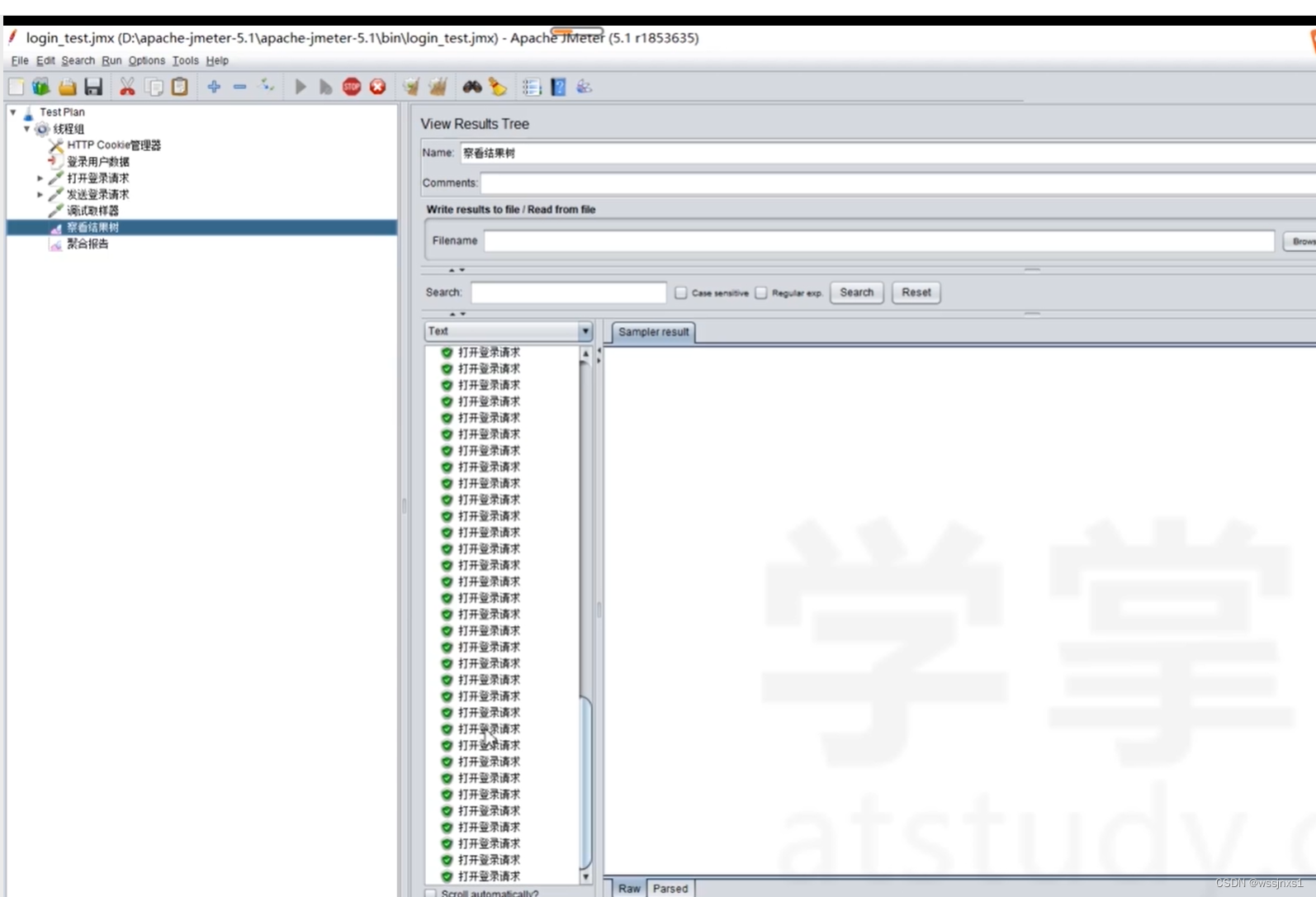
Task: Toggle the Scroll automatically checkbox
Action: click(x=431, y=893)
